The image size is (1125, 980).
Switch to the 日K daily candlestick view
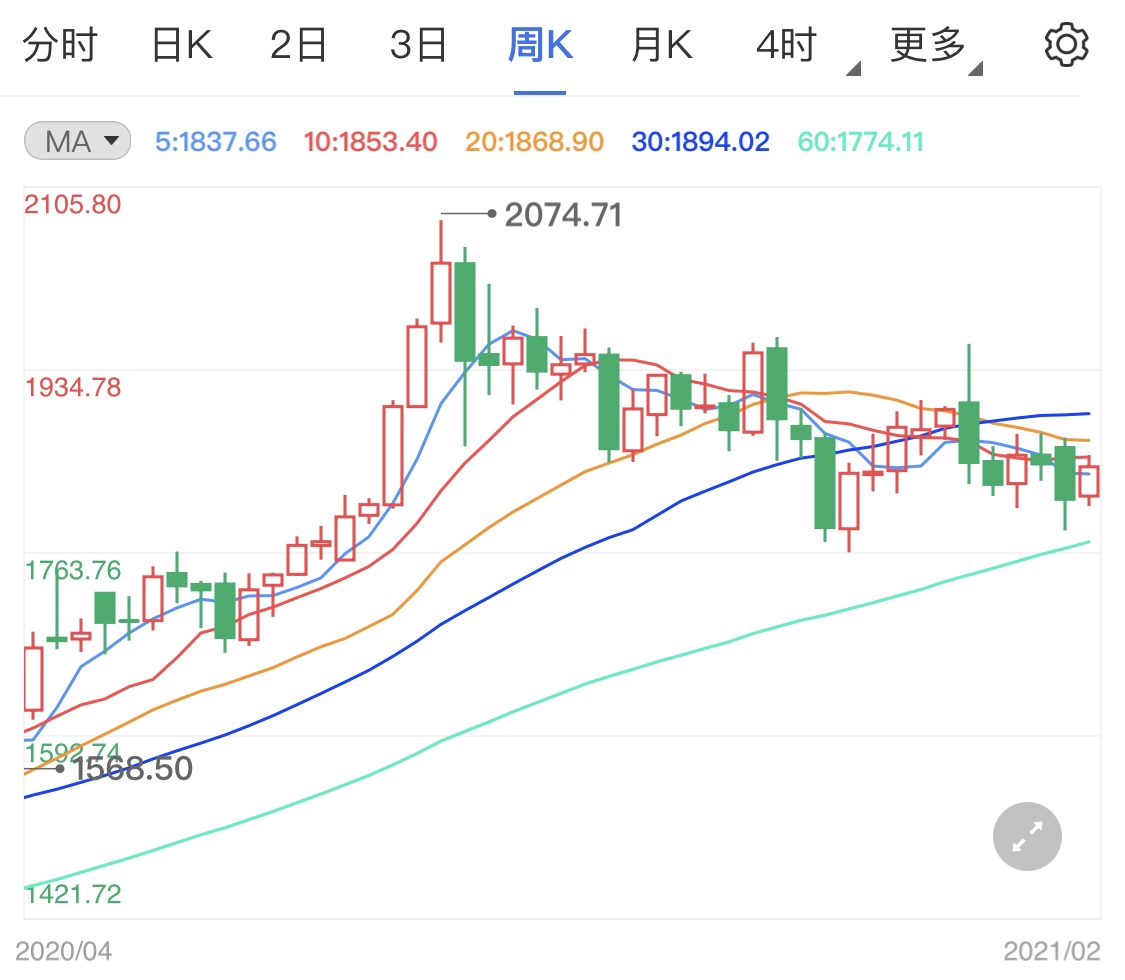(x=180, y=43)
